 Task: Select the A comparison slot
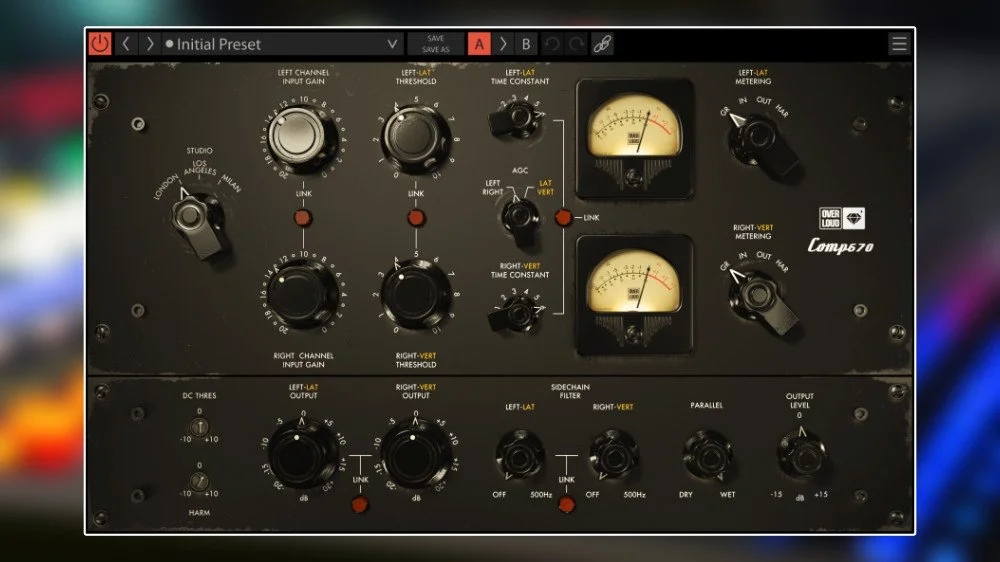pos(479,44)
